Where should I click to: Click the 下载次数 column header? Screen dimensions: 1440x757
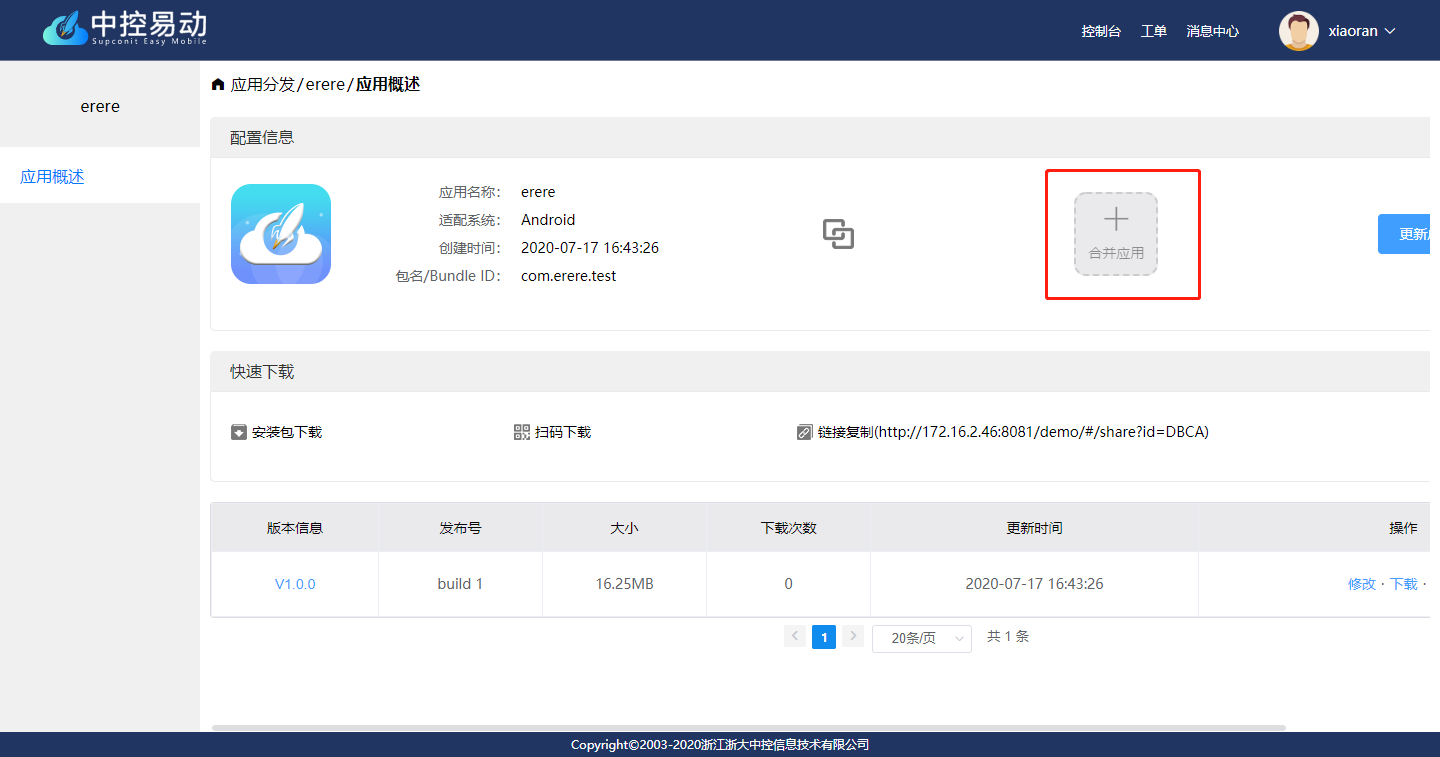(788, 528)
